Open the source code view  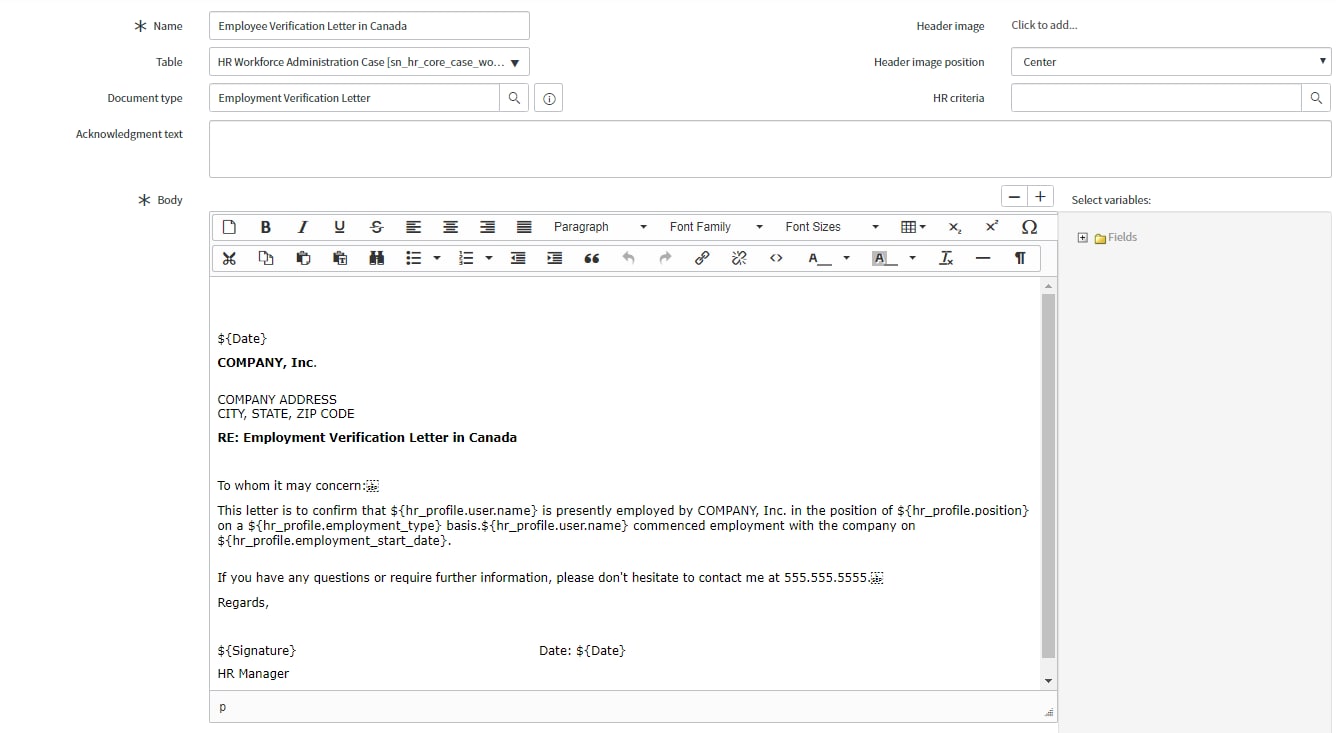(x=776, y=258)
